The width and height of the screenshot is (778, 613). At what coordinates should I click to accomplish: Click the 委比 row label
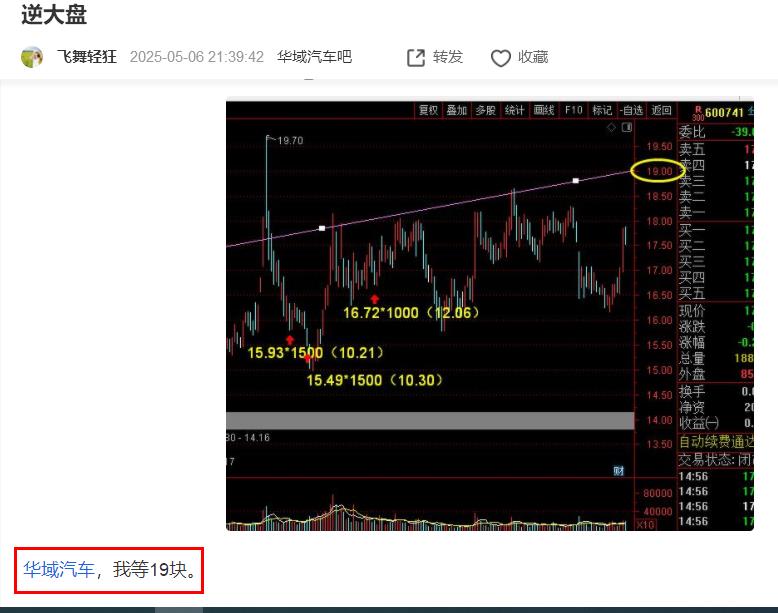pos(692,132)
